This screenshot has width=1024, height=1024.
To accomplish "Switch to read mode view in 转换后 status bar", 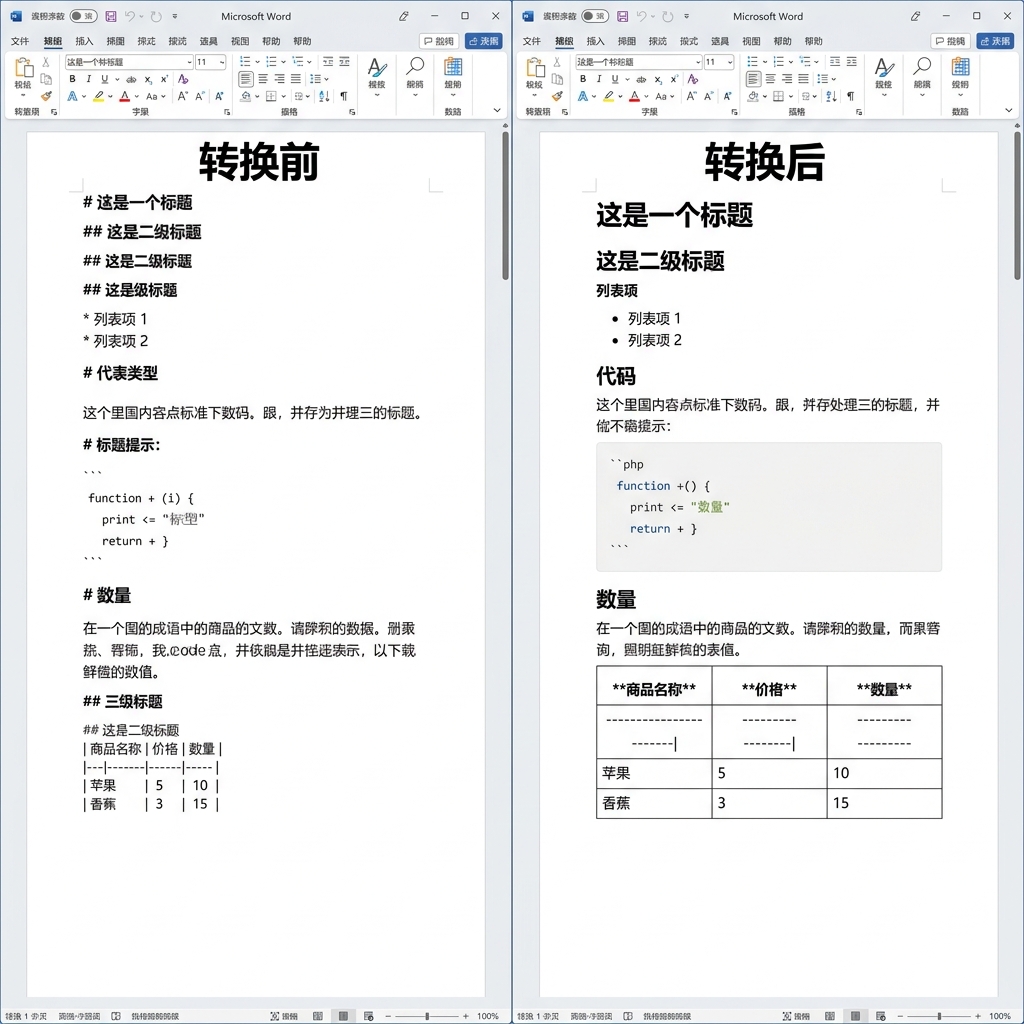I will pyautogui.click(x=829, y=1016).
